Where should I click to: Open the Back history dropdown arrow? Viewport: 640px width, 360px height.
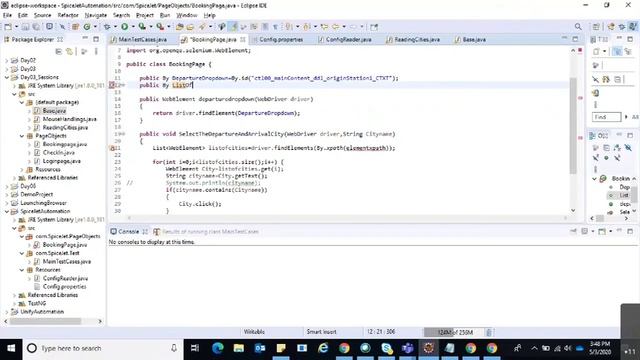click(x=344, y=27)
